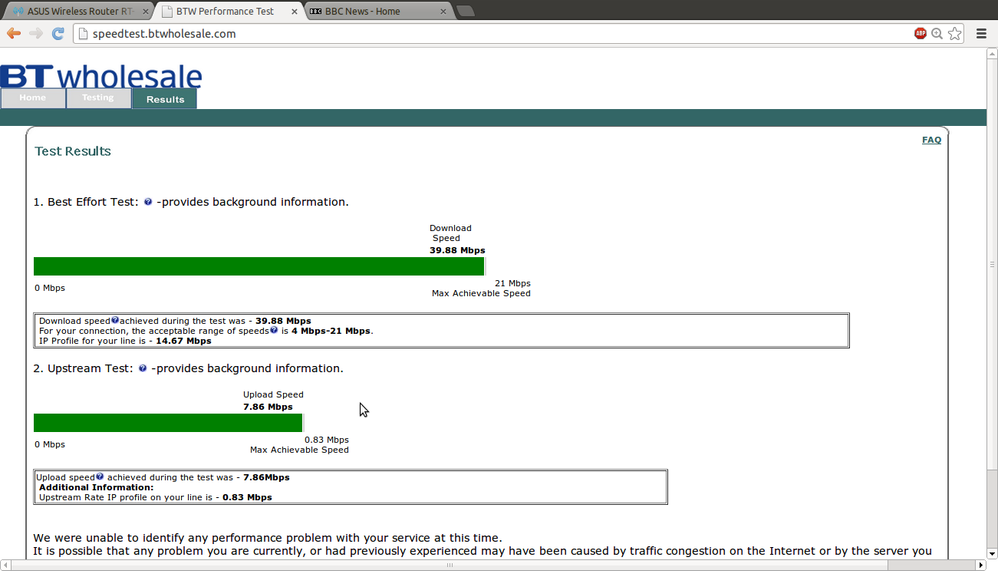Click the page icon in the address bar
The image size is (998, 571).
[x=83, y=34]
